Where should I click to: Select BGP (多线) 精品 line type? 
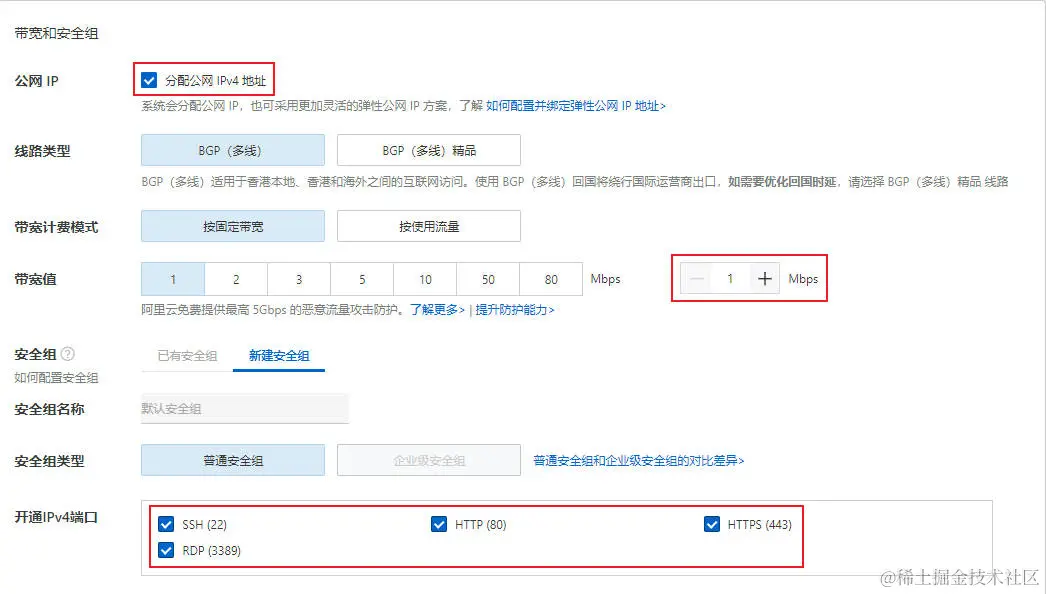429,149
